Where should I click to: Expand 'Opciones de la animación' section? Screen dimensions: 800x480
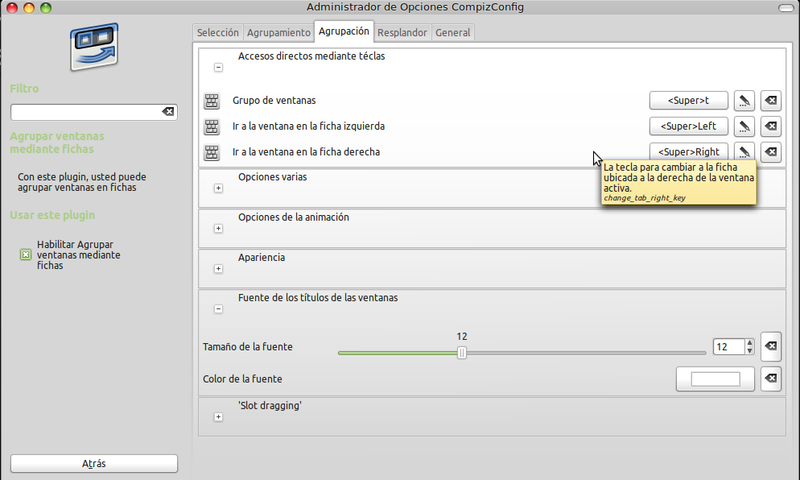[x=218, y=228]
